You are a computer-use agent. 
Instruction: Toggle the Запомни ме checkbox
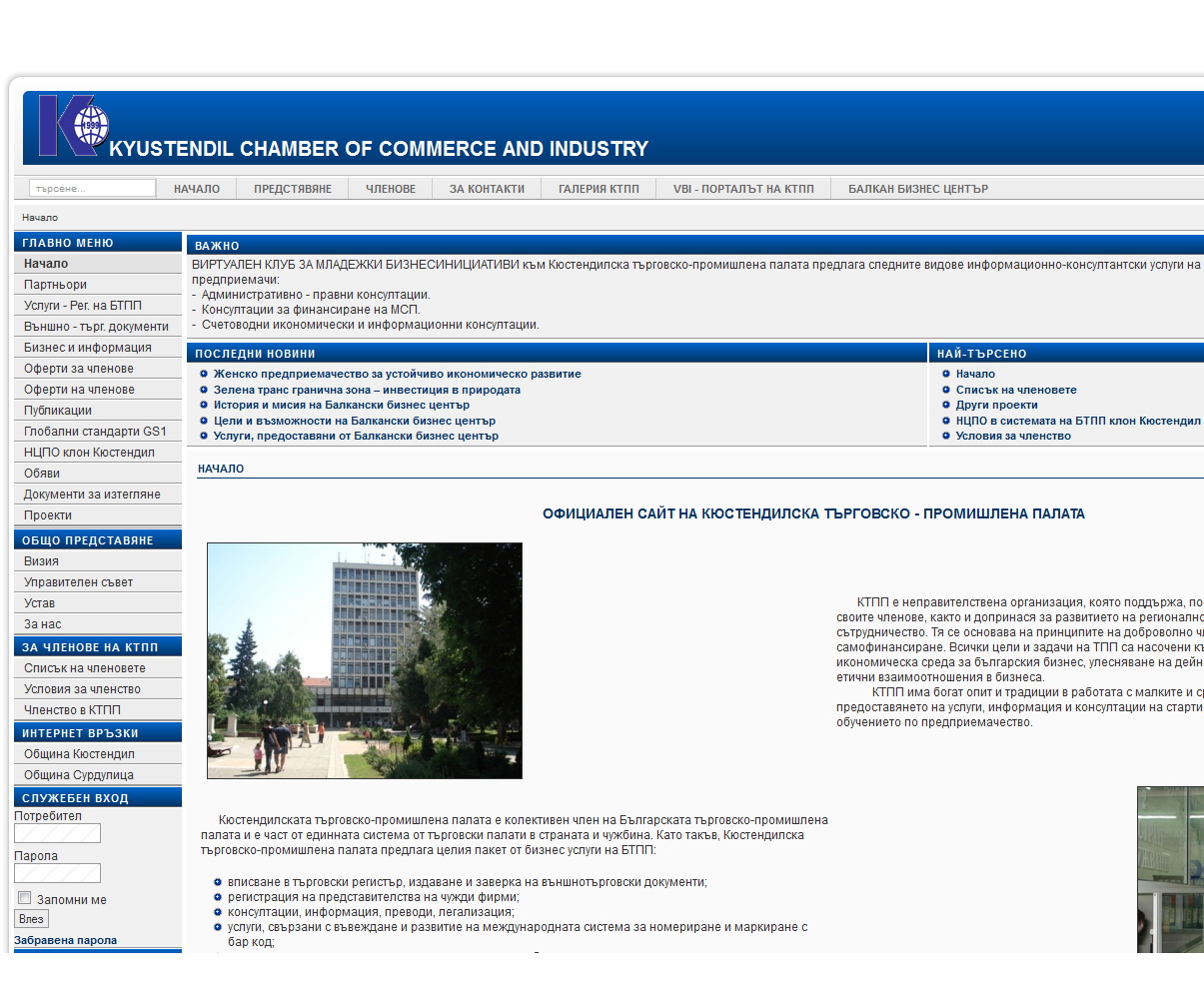coord(25,898)
